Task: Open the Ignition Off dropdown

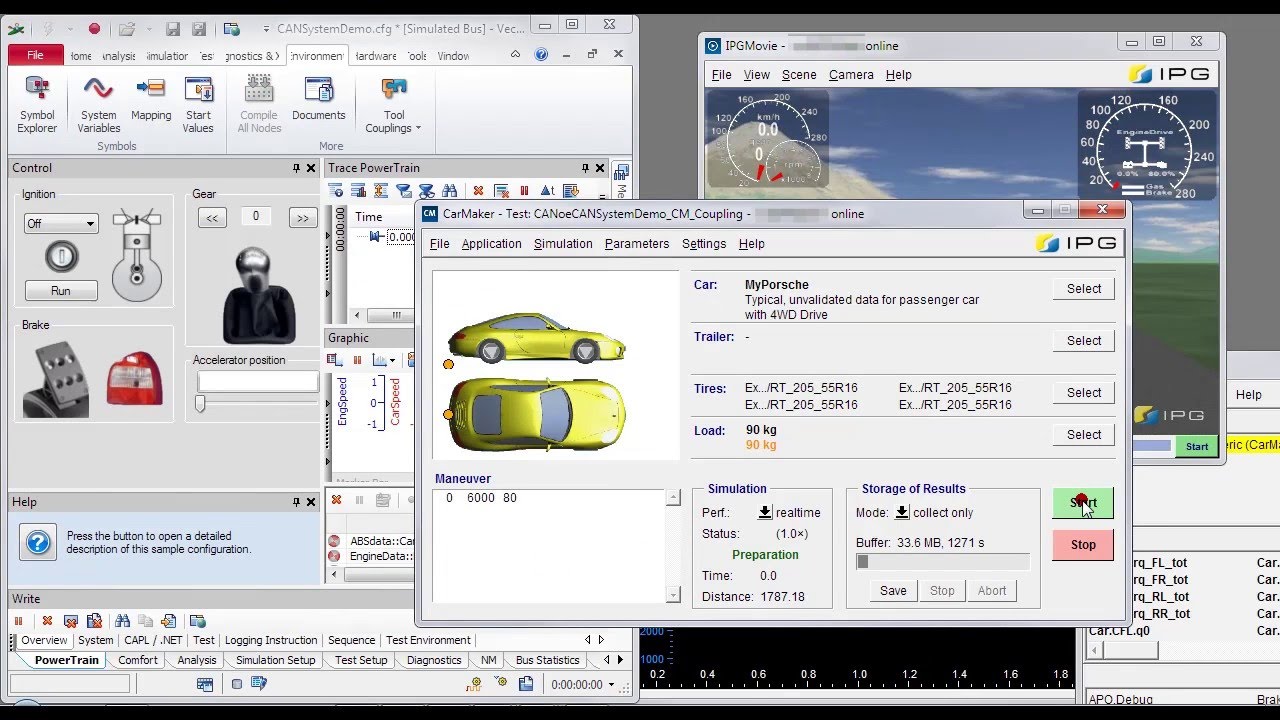Action: tap(61, 224)
